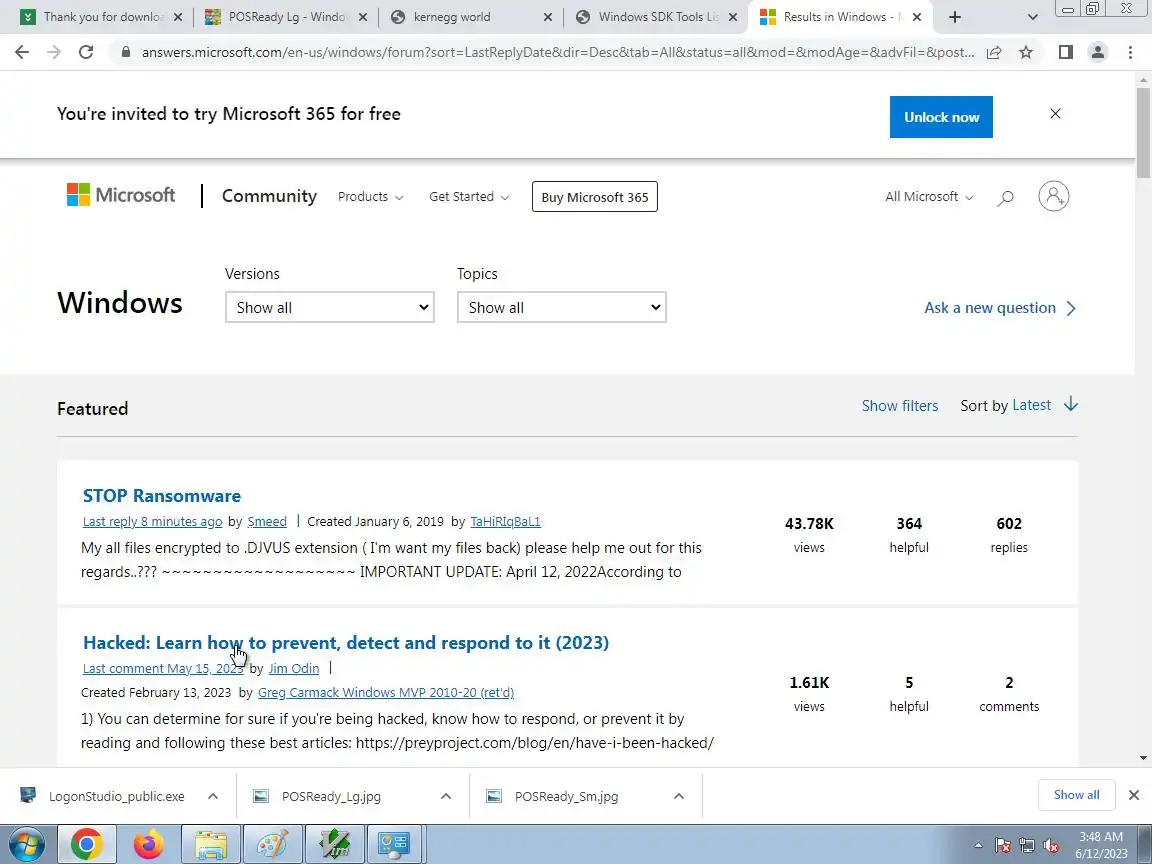Viewport: 1152px width, 864px height.
Task: Switch to the kernegg world tab
Action: (471, 17)
